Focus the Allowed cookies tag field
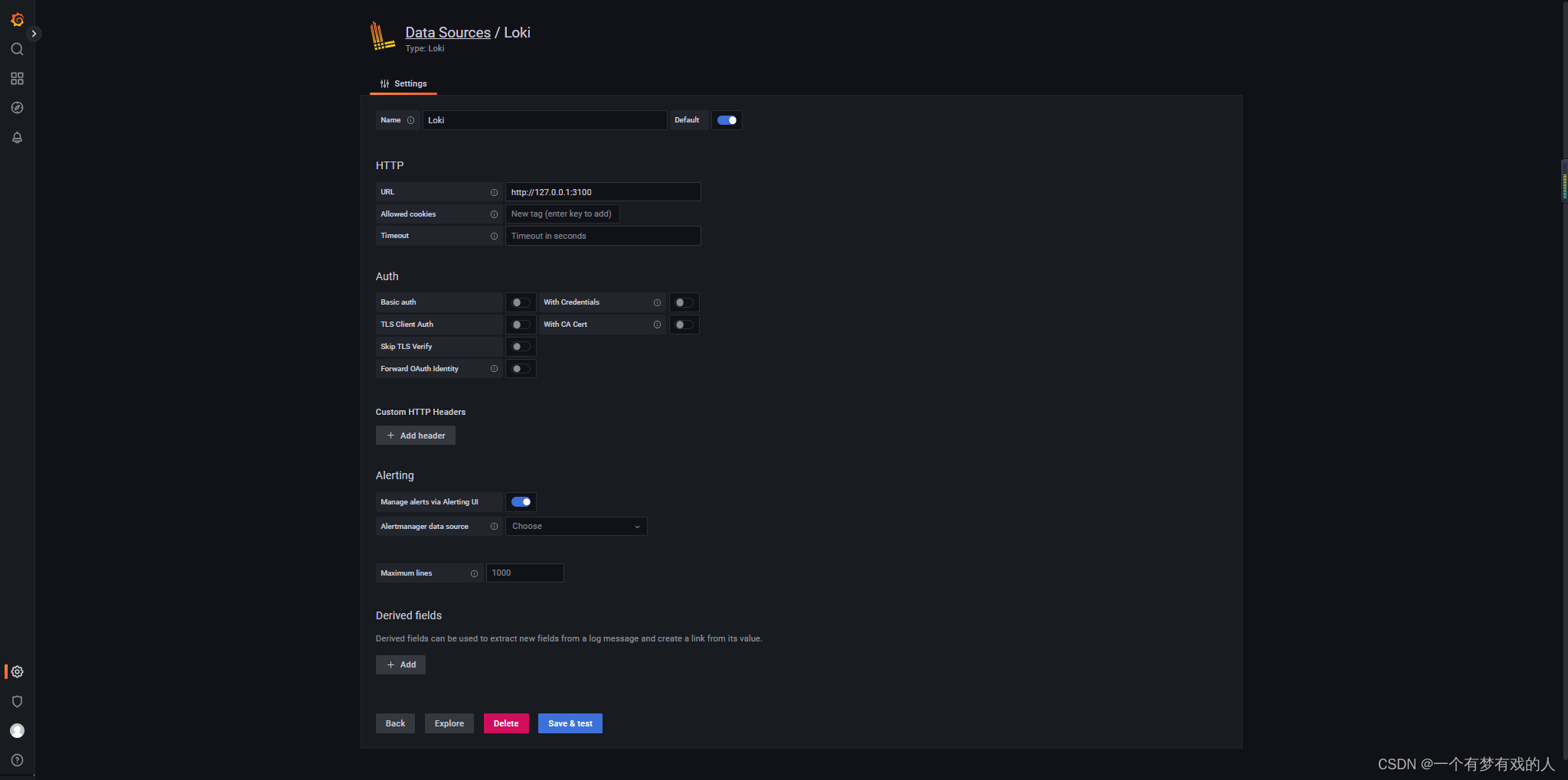This screenshot has width=1568, height=780. pyautogui.click(x=562, y=214)
